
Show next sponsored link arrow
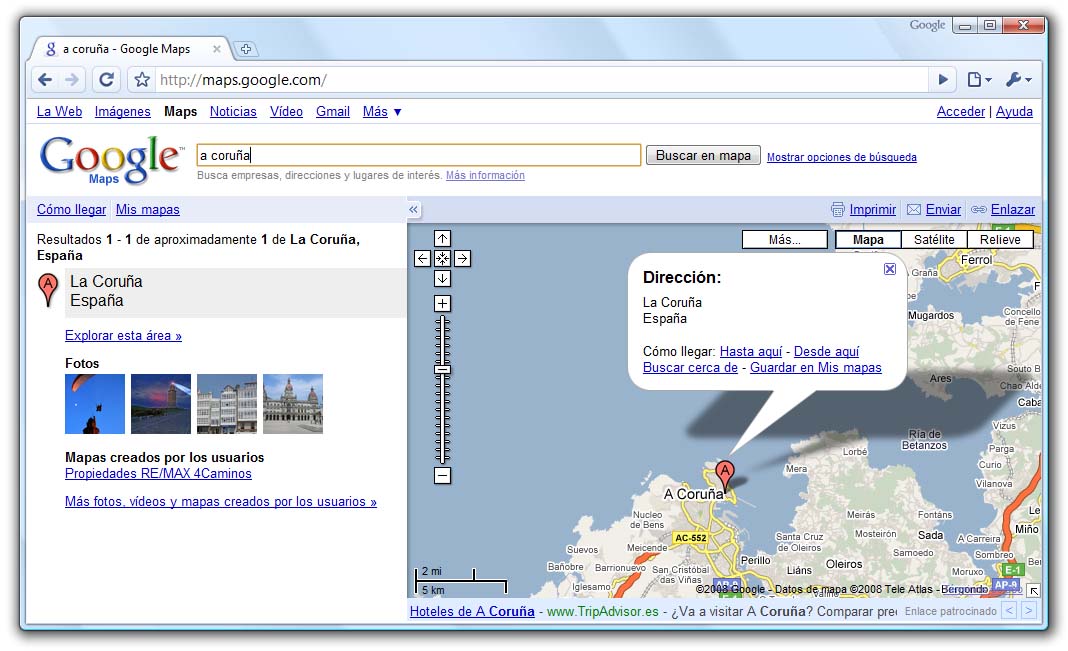[1029, 611]
